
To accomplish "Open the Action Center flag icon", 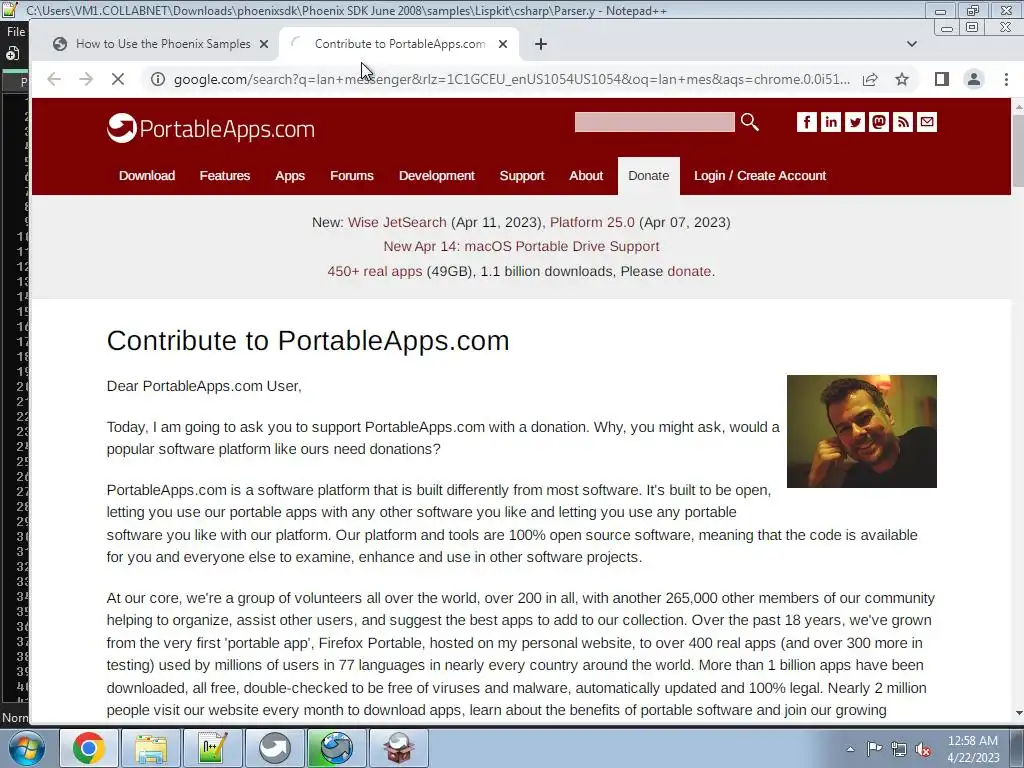I will pos(874,749).
